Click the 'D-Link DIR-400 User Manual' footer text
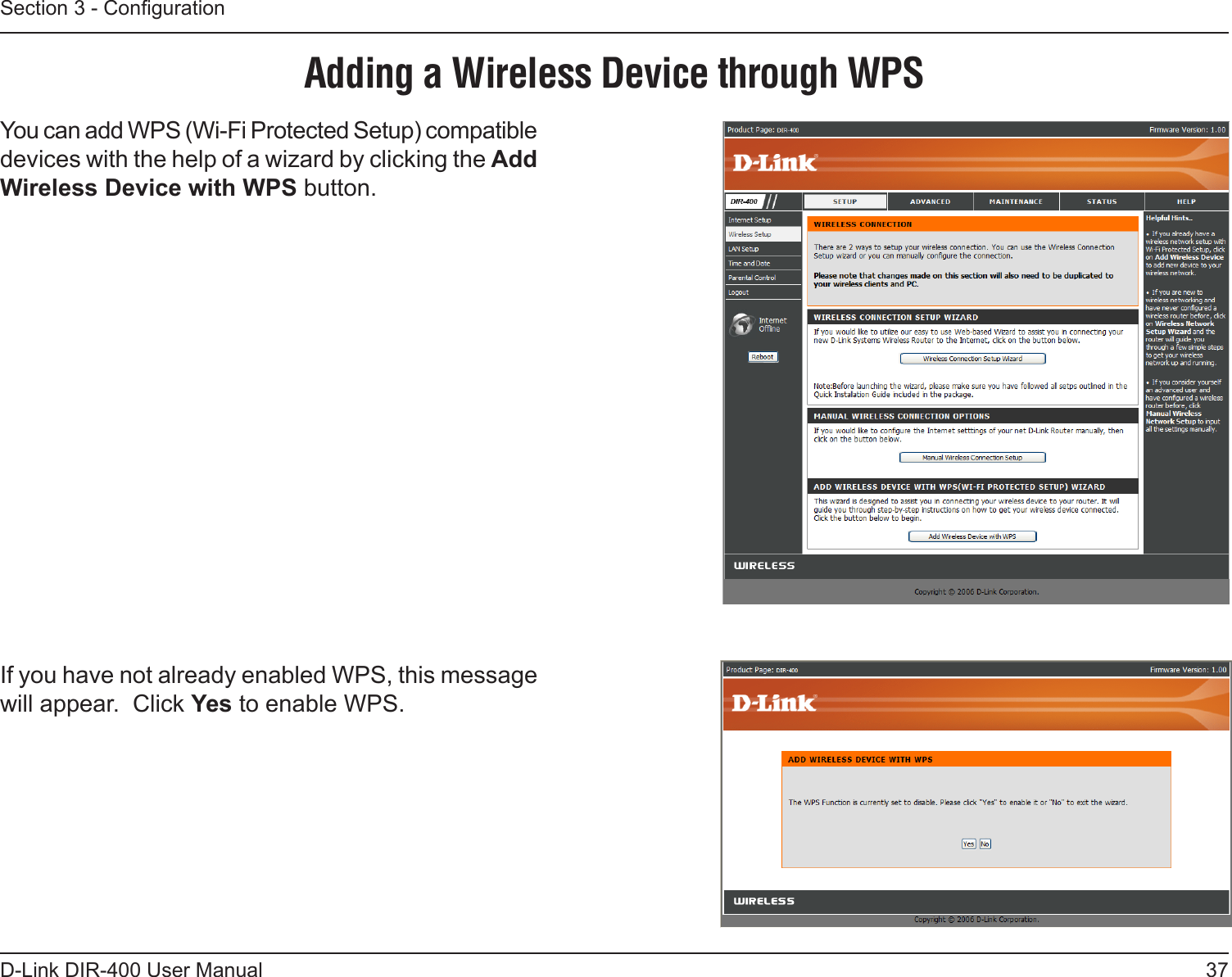The height and width of the screenshot is (977, 1232). [x=131, y=969]
